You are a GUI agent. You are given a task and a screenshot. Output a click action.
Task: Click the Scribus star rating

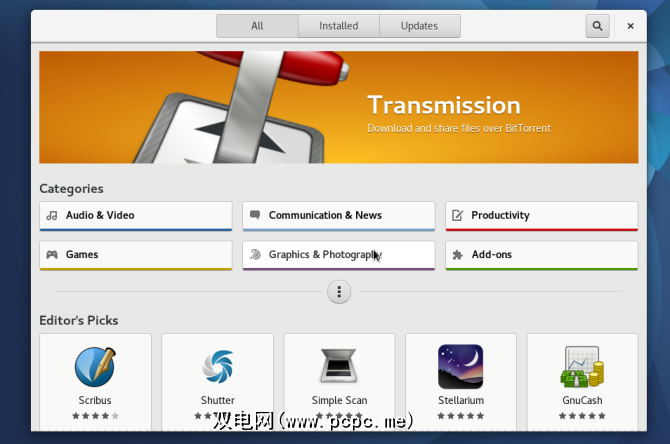coord(95,416)
